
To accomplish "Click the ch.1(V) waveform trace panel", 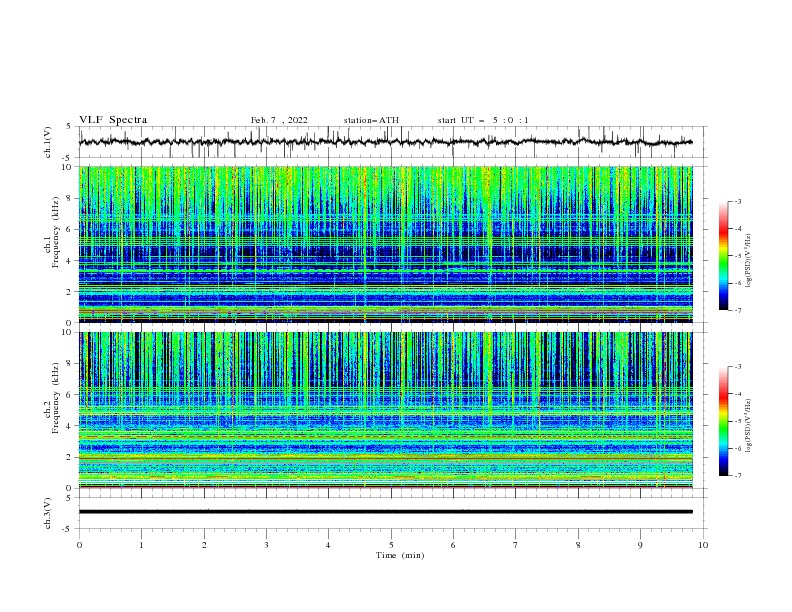I will coord(390,142).
